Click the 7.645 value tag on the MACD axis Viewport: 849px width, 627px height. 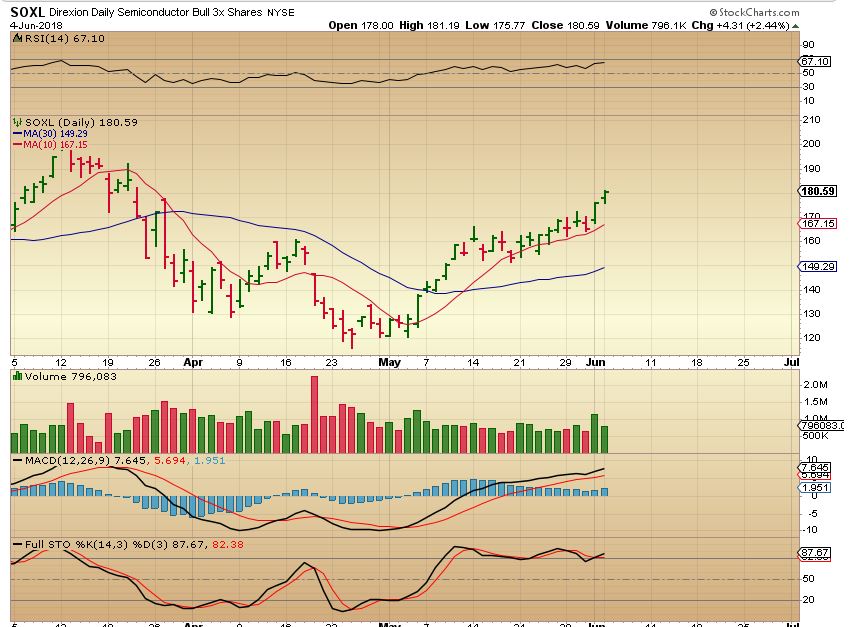click(x=815, y=467)
